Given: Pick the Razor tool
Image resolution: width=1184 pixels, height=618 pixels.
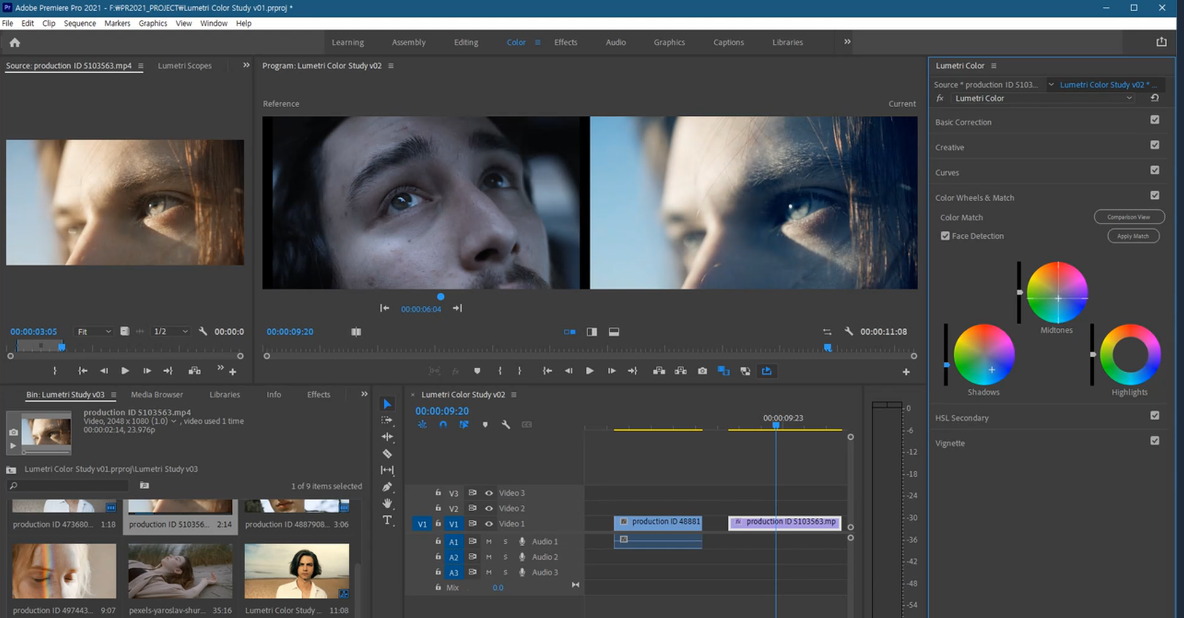Looking at the screenshot, I should 387,453.
